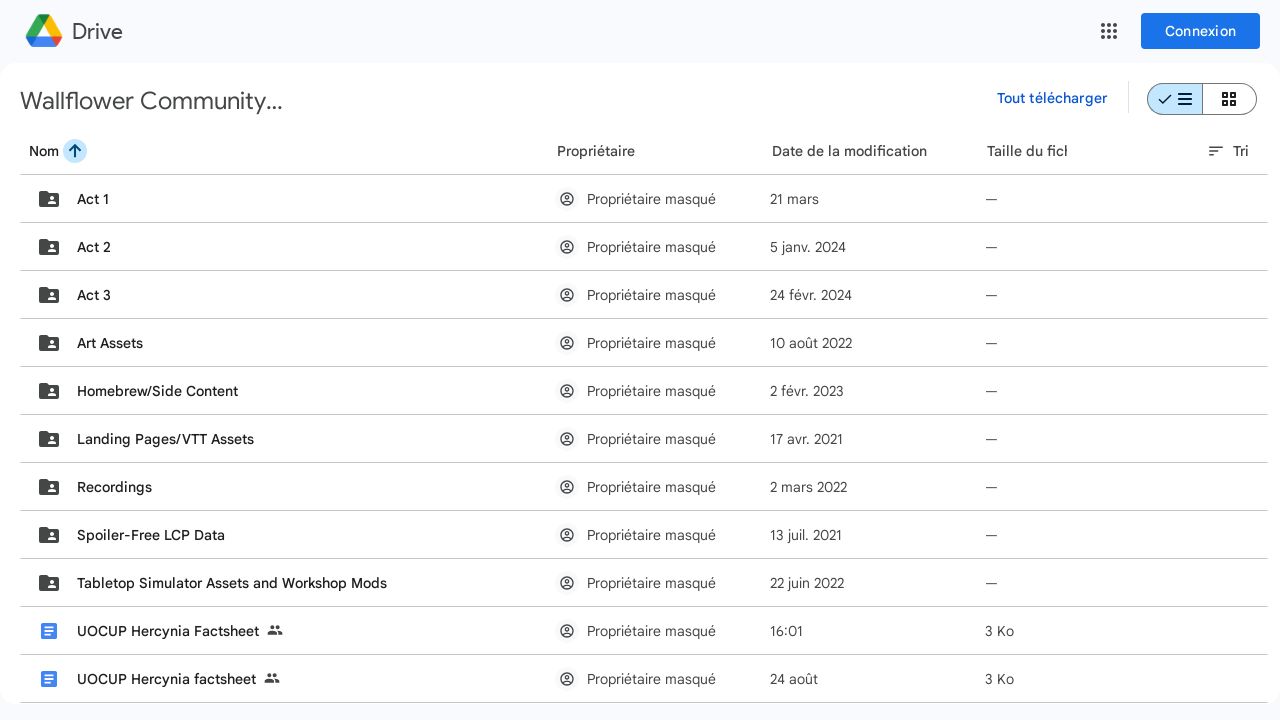Screen dimensions: 1280x720
Task: Click the Recordings folder icon
Action: (49, 487)
